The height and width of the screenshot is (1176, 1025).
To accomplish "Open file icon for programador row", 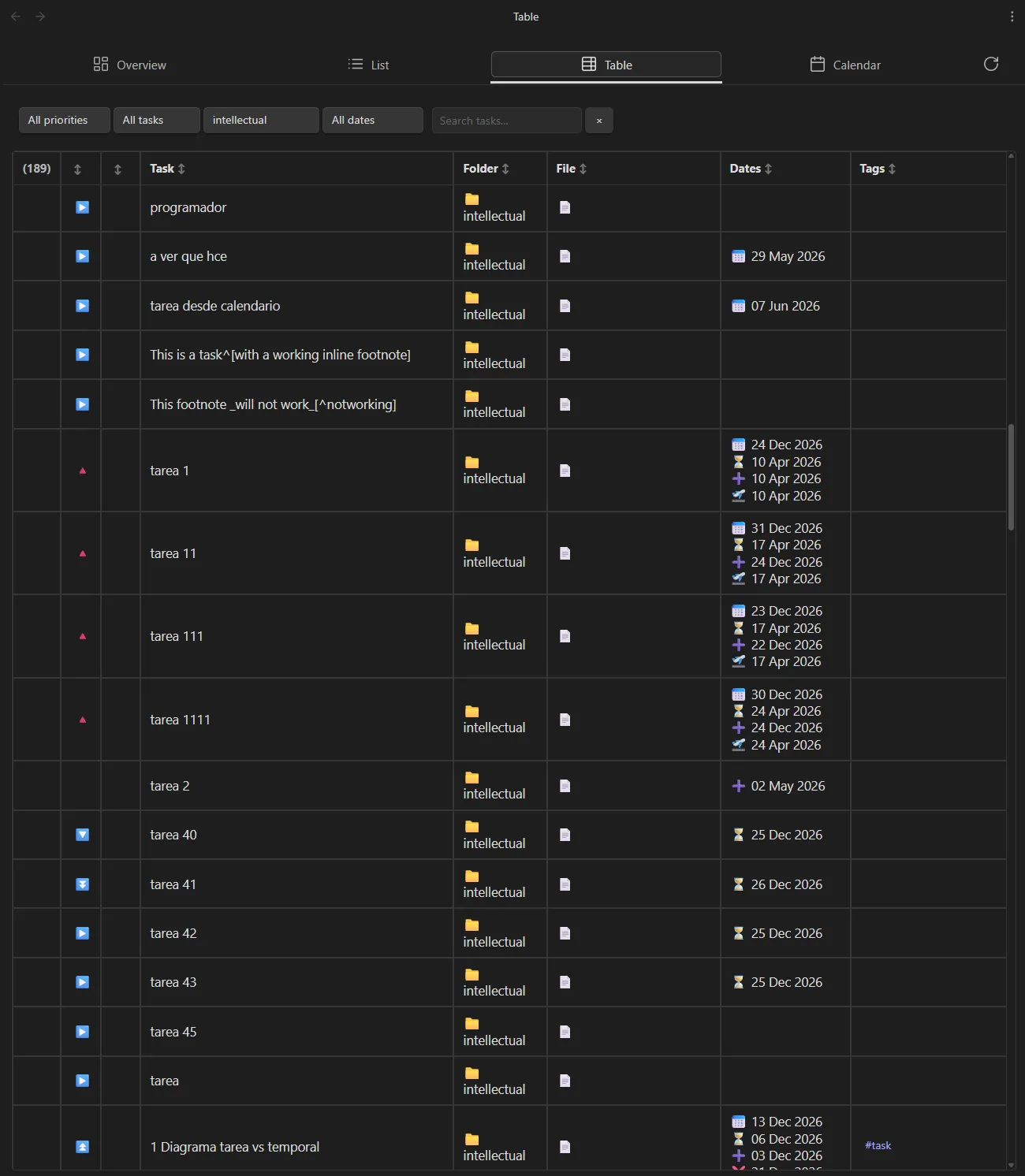I will pyautogui.click(x=565, y=207).
